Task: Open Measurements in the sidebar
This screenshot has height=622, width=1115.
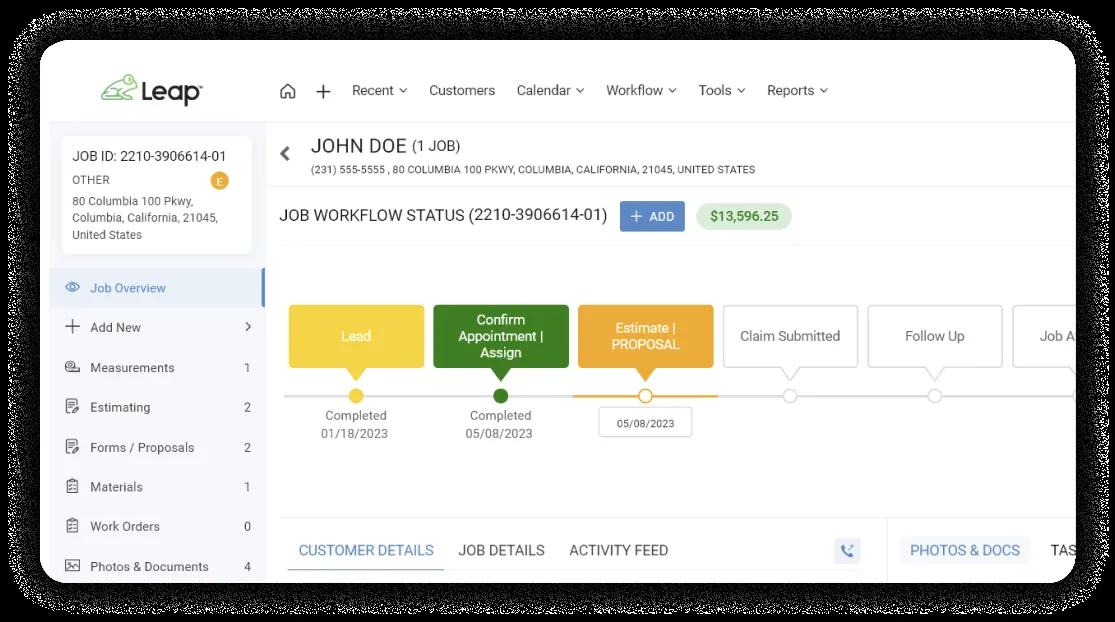Action: [157, 368]
